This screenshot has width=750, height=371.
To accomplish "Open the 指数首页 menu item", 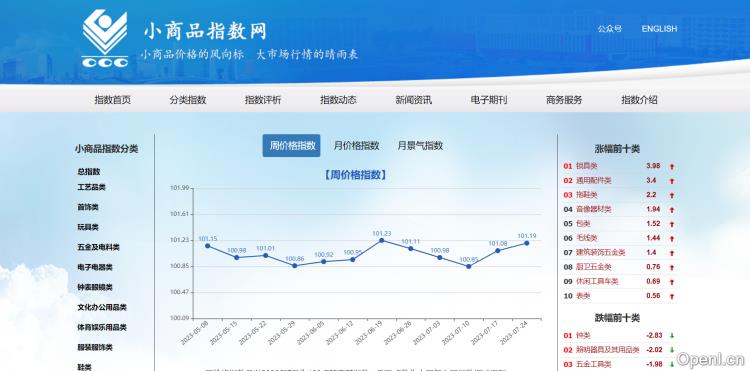I will coord(112,100).
